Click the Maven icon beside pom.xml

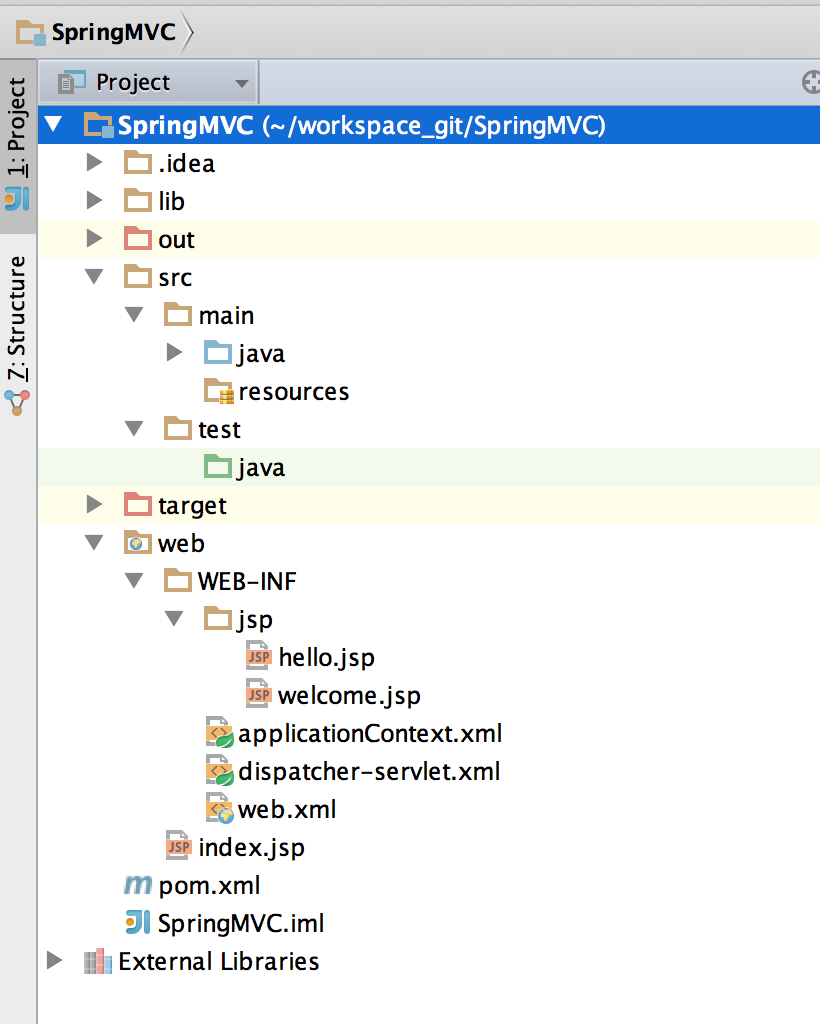[x=136, y=885]
